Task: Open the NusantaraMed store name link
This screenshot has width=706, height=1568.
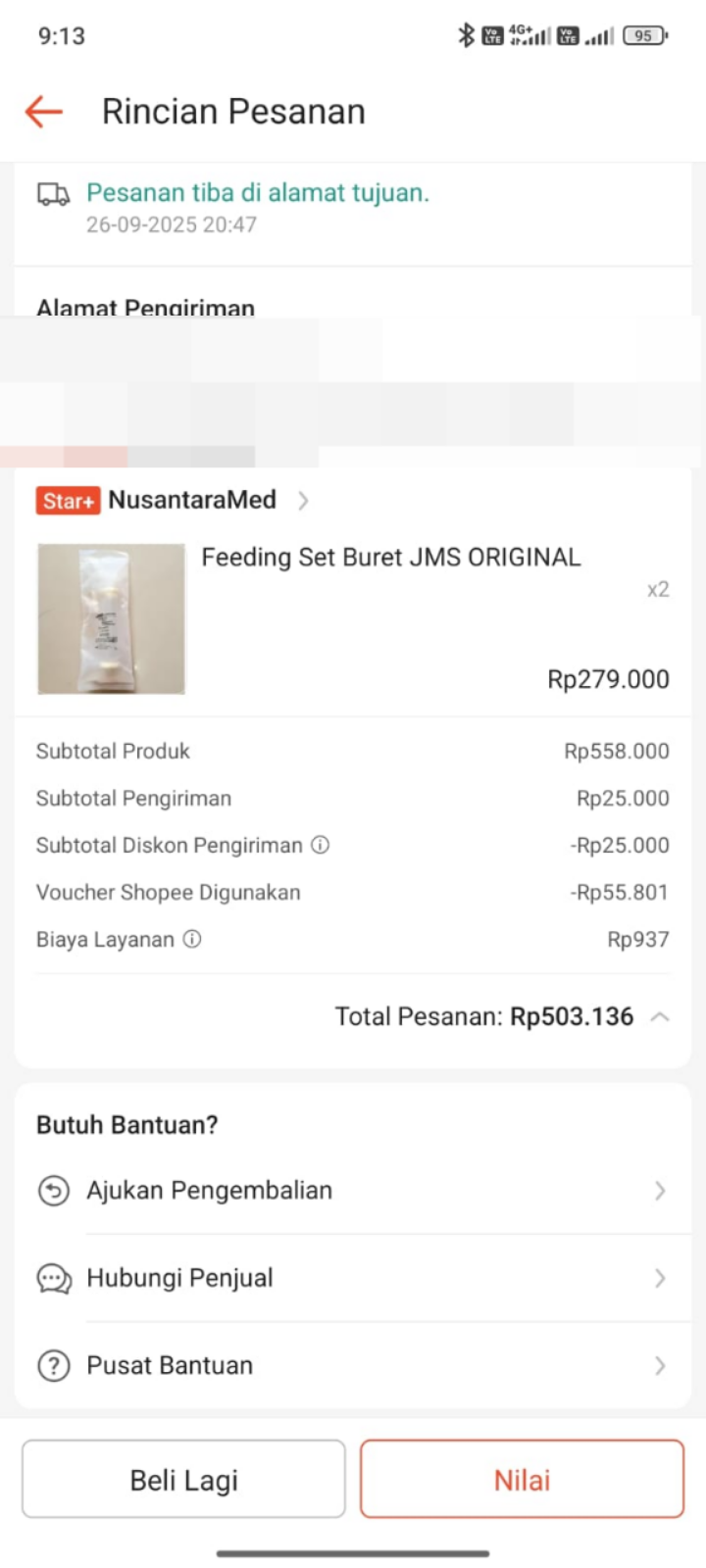Action: tap(192, 501)
